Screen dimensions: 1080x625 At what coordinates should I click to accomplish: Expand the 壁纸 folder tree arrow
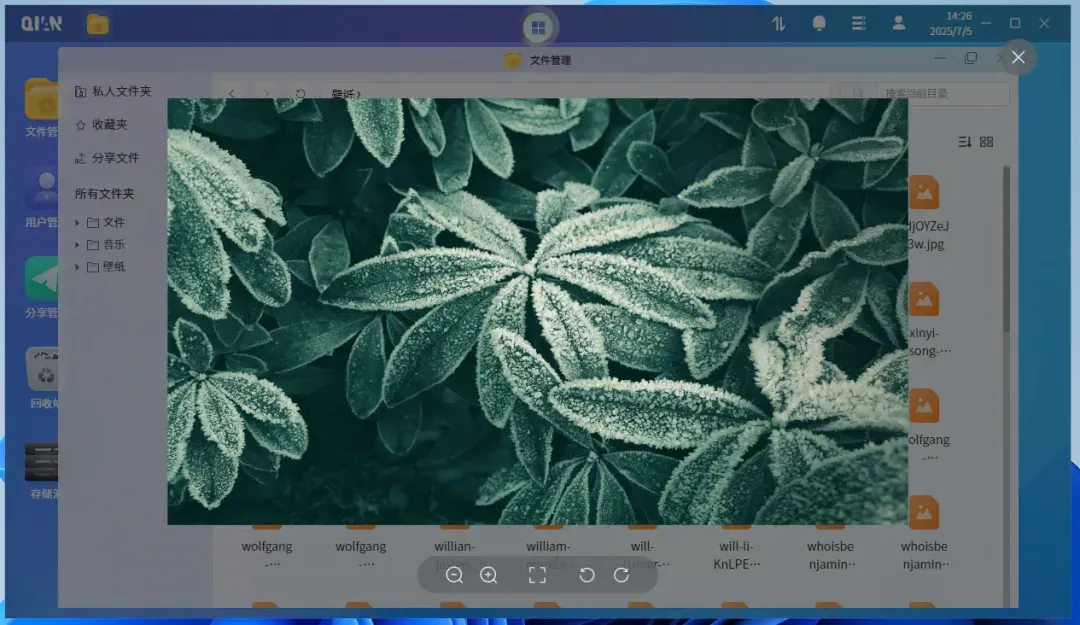point(77,267)
